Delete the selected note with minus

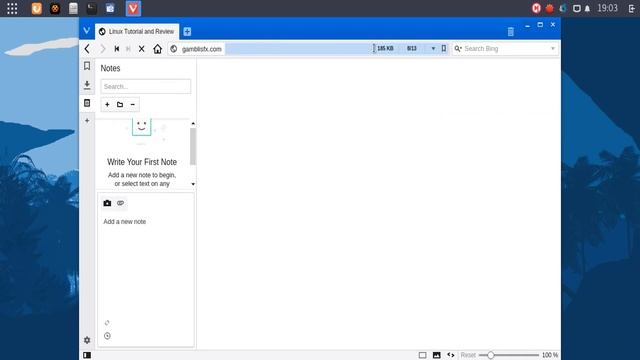point(133,104)
